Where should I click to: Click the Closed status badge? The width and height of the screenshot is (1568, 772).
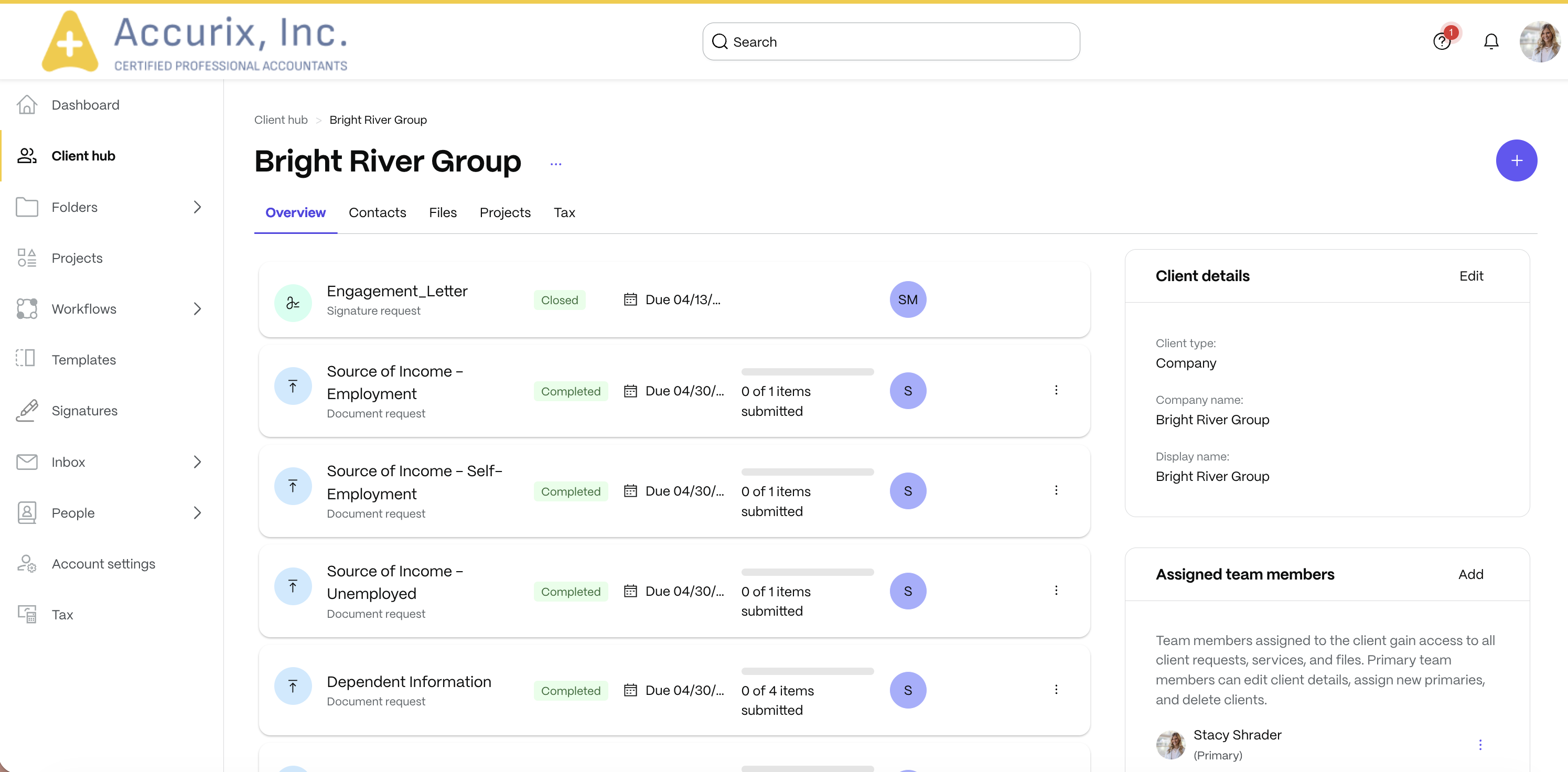(x=559, y=300)
